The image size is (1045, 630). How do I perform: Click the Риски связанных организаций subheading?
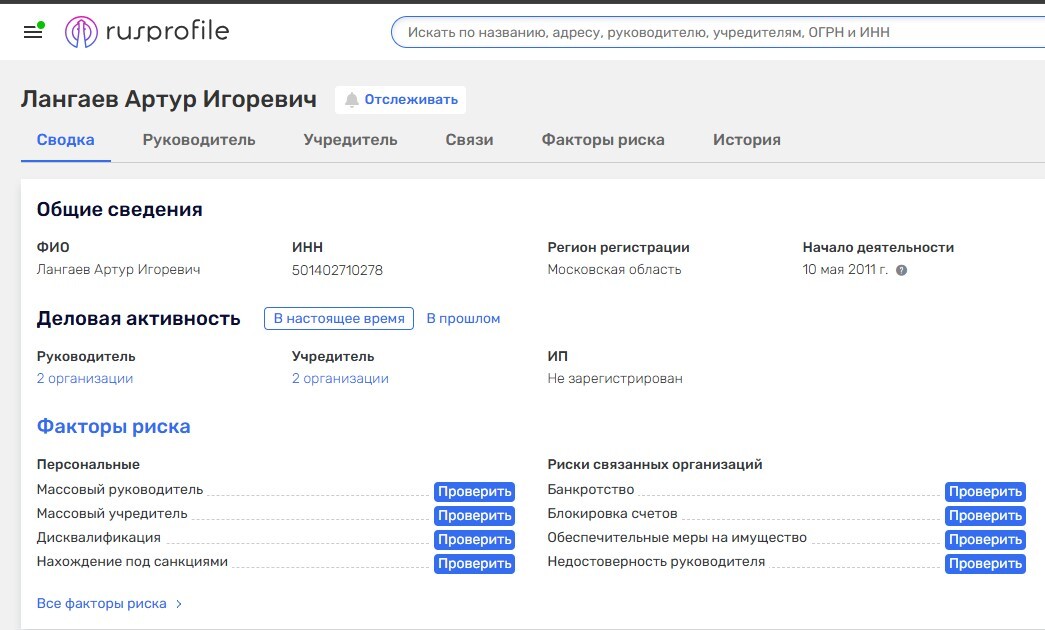click(654, 465)
